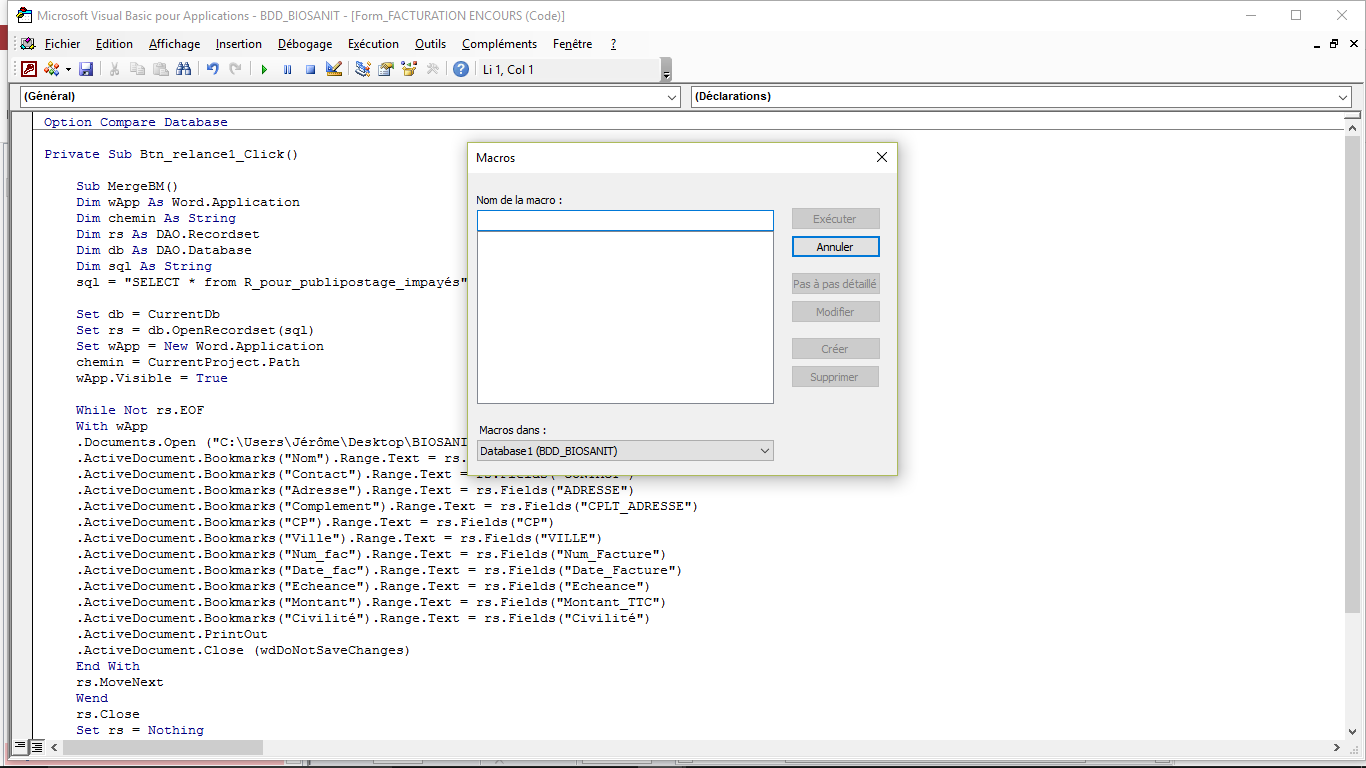Click the "Set db = CurrentDb" line
1366x768 pixels.
[x=148, y=314]
